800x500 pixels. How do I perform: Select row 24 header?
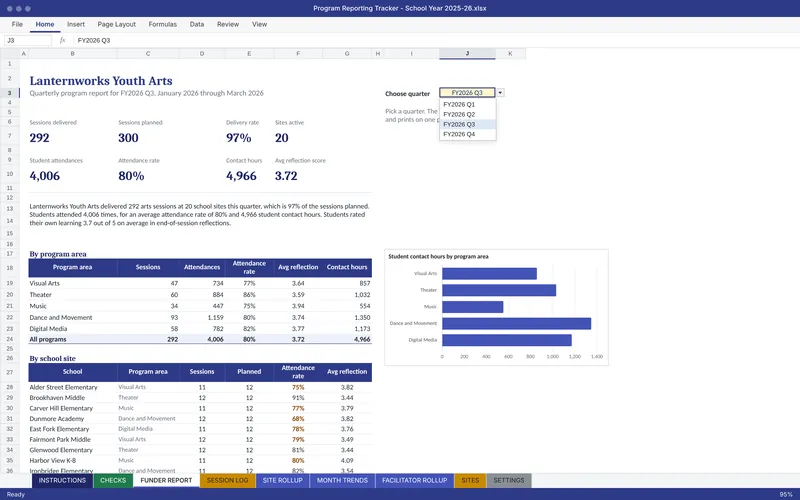point(10,339)
